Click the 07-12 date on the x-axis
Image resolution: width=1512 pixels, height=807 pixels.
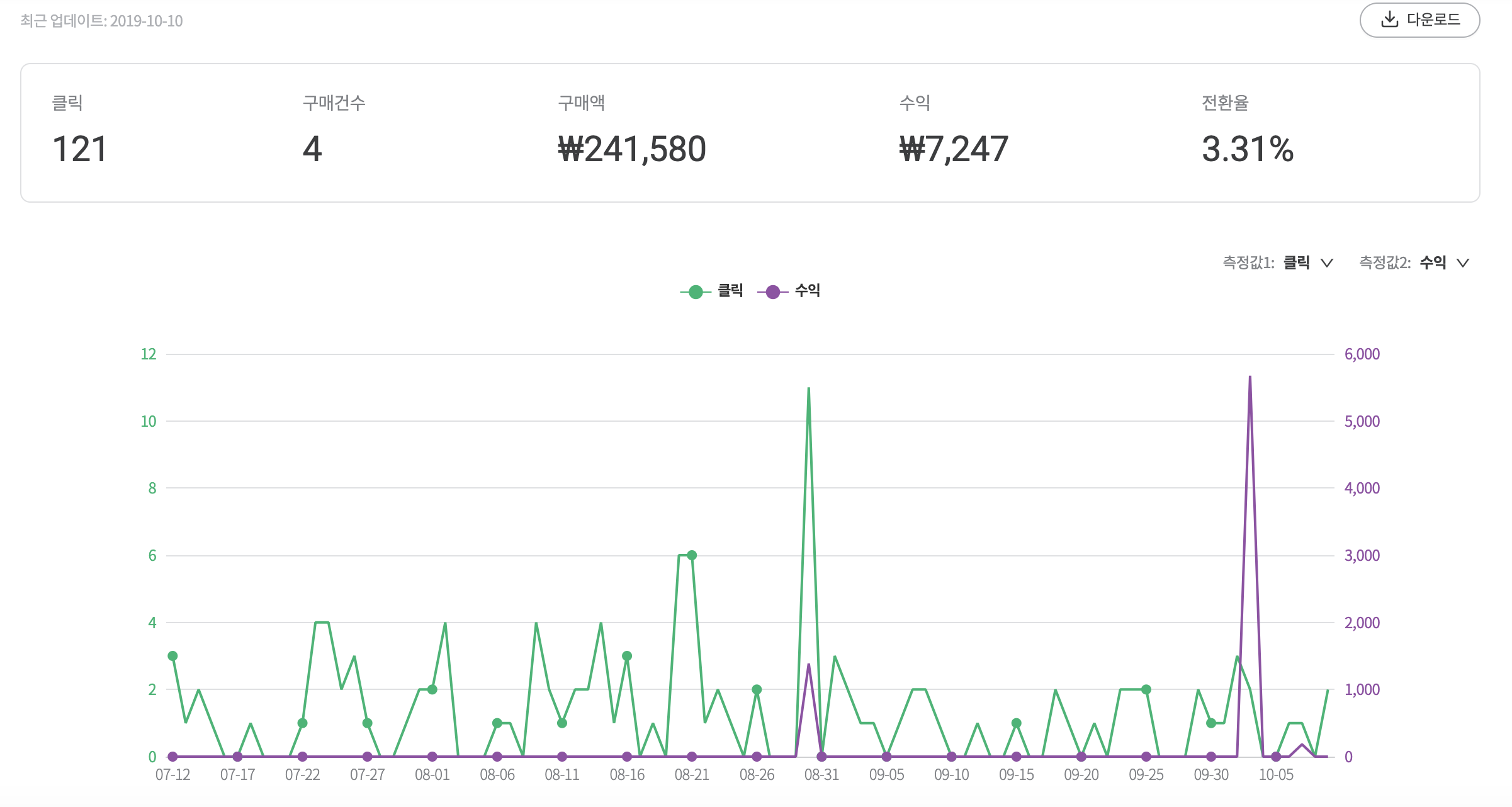pos(172,775)
